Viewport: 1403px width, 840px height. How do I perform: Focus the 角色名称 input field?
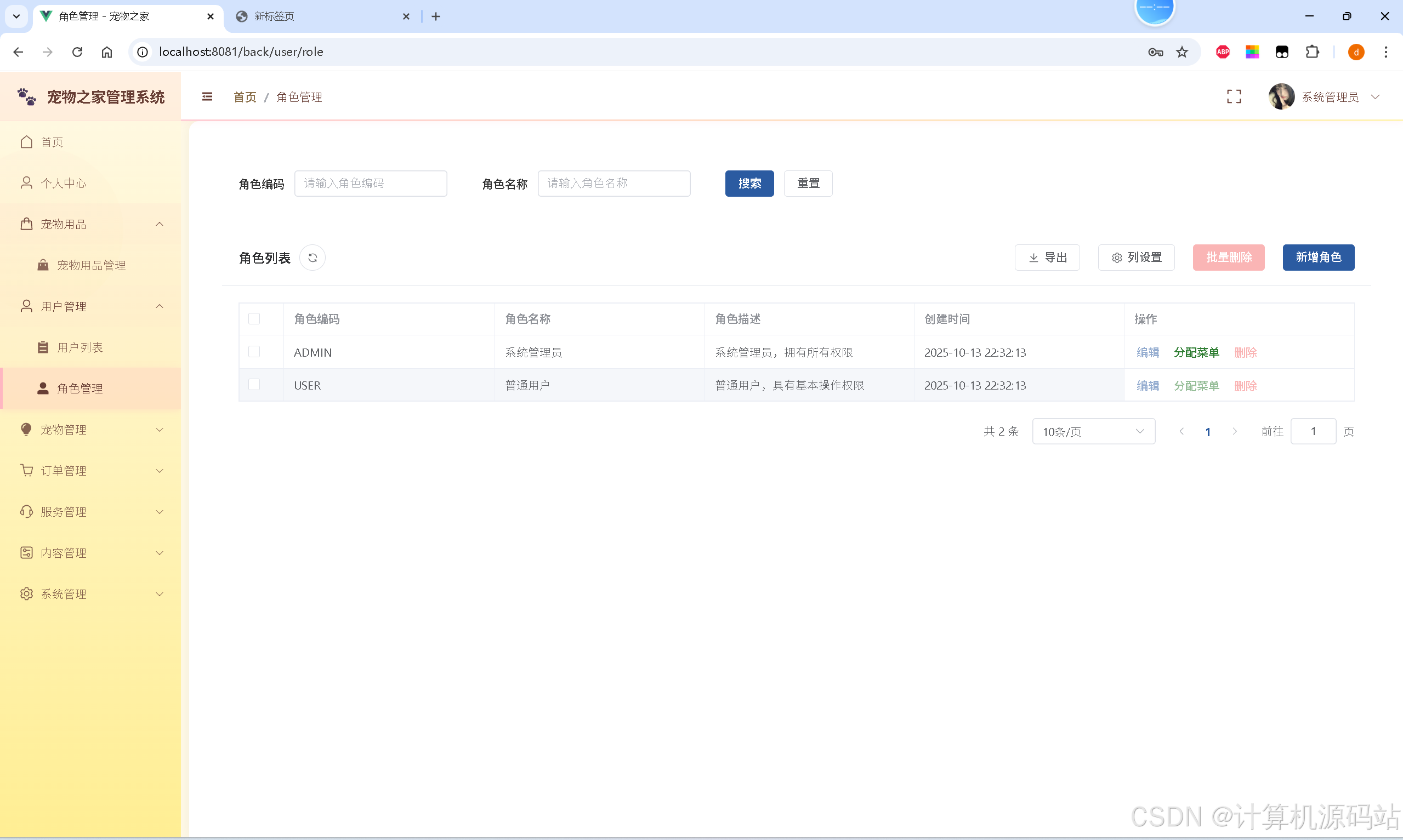(614, 184)
